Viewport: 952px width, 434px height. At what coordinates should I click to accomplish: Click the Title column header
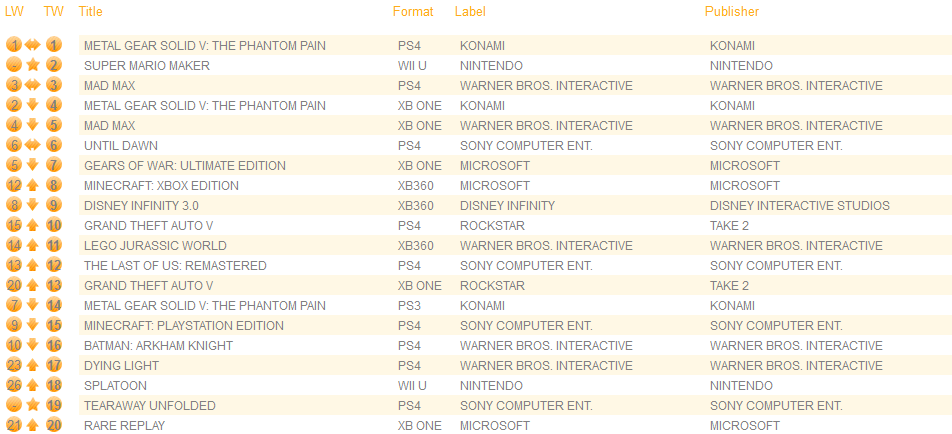(x=91, y=12)
